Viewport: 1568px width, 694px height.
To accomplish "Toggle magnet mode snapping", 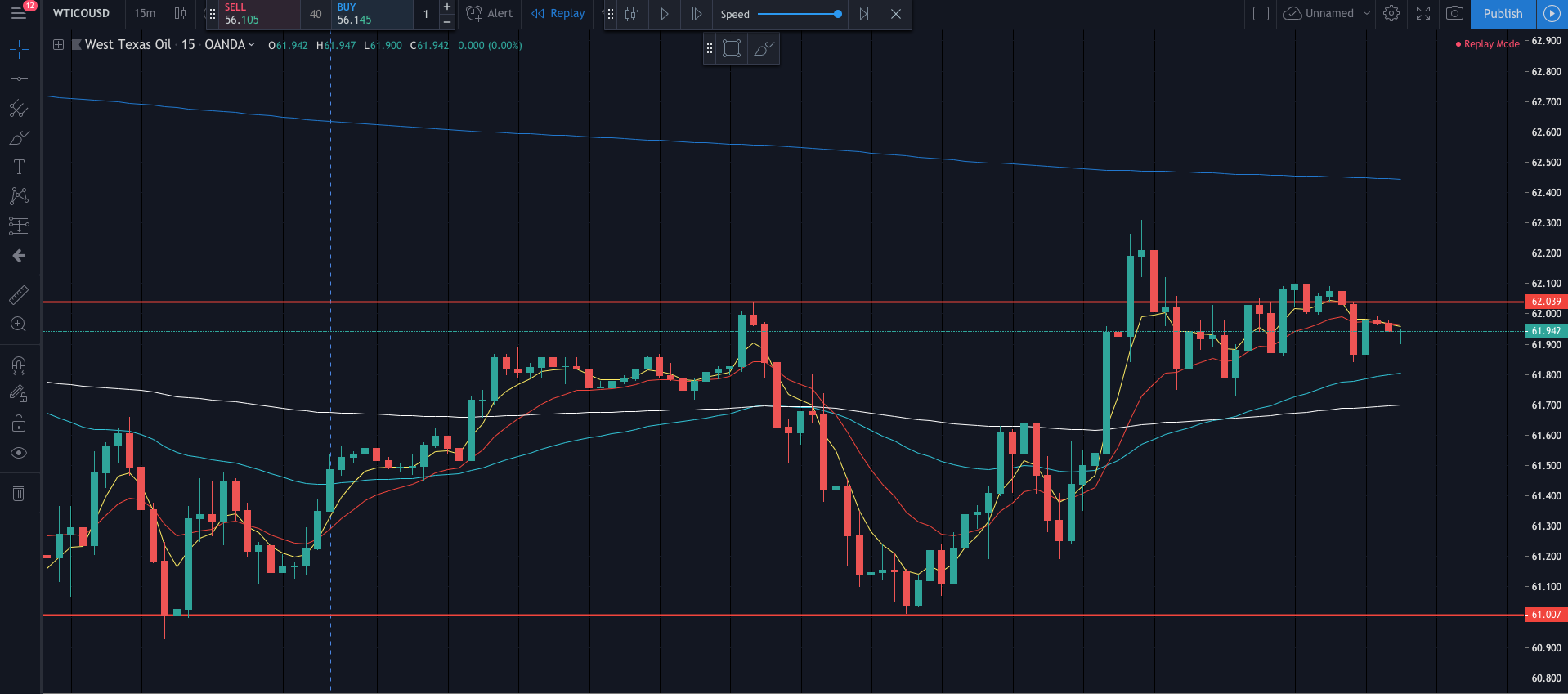I will (18, 365).
